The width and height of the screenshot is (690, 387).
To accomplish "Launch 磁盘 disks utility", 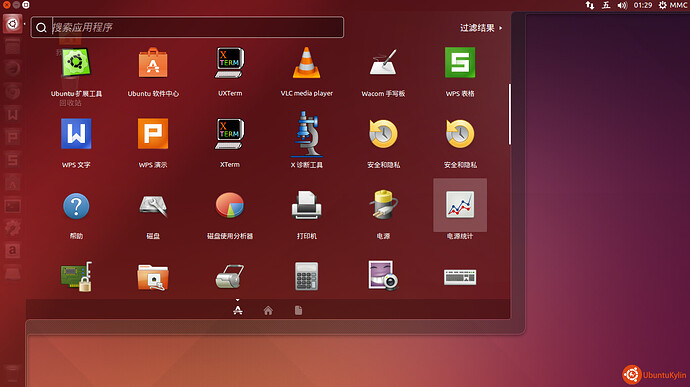I will tap(153, 206).
